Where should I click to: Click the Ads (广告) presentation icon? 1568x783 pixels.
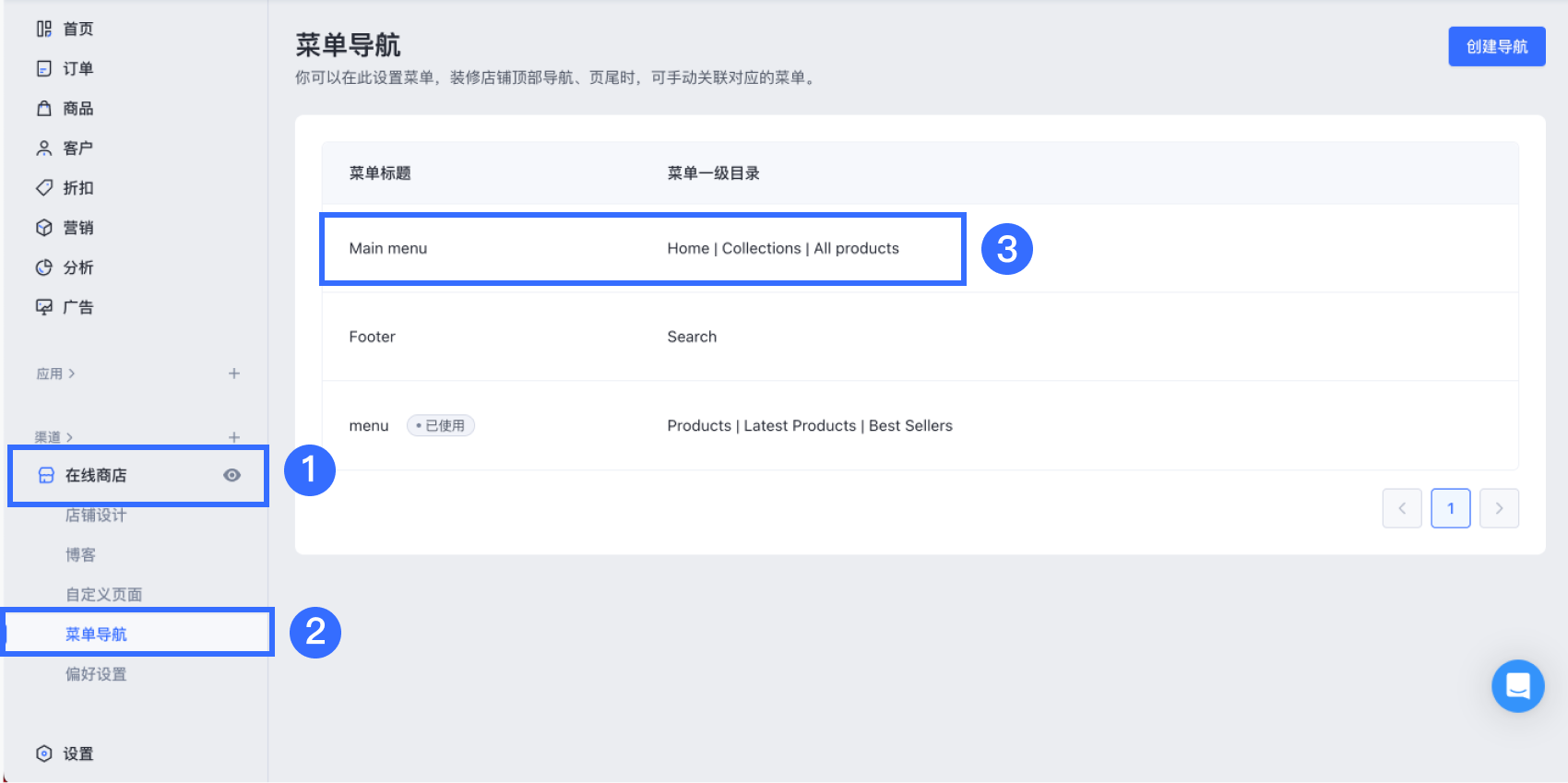[44, 307]
